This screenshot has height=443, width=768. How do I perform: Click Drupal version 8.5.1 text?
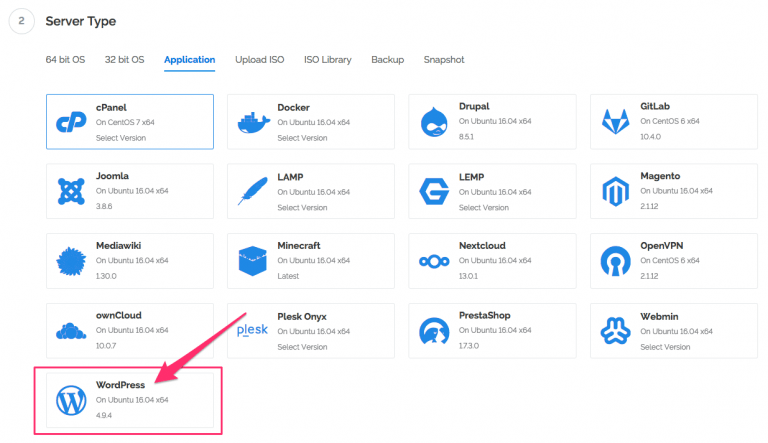click(466, 137)
